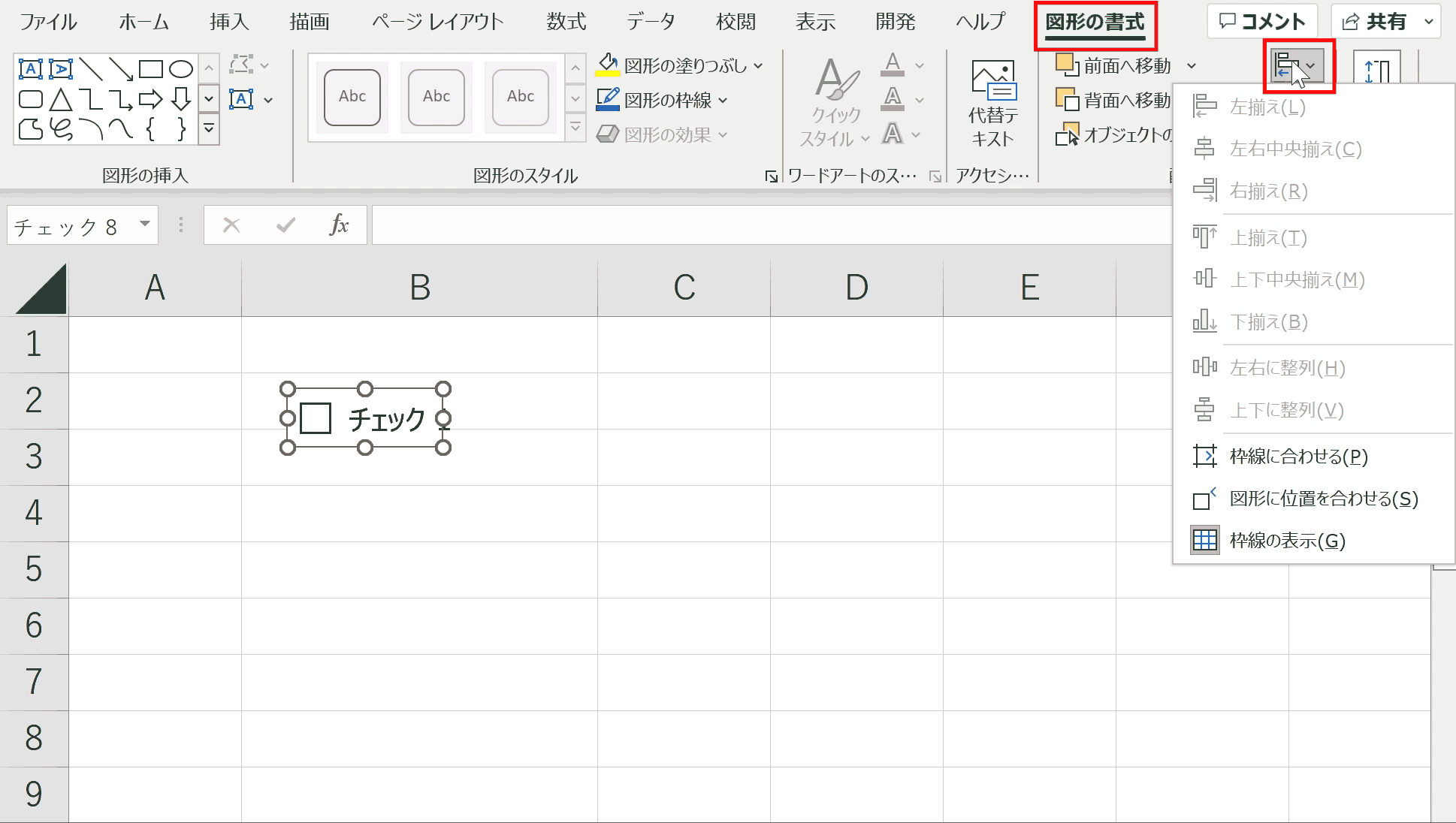Select the right brace shape

tap(180, 129)
